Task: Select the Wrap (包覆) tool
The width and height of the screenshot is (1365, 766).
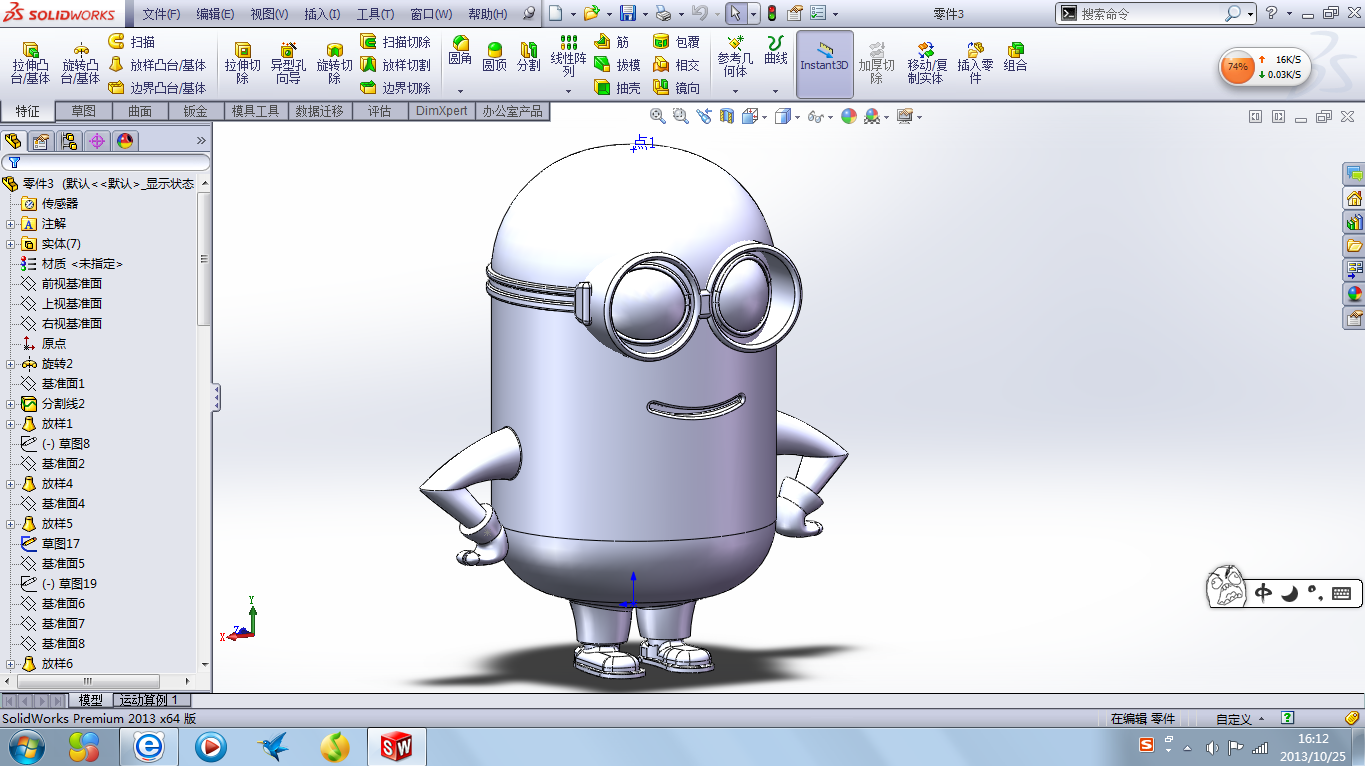Action: [x=676, y=42]
